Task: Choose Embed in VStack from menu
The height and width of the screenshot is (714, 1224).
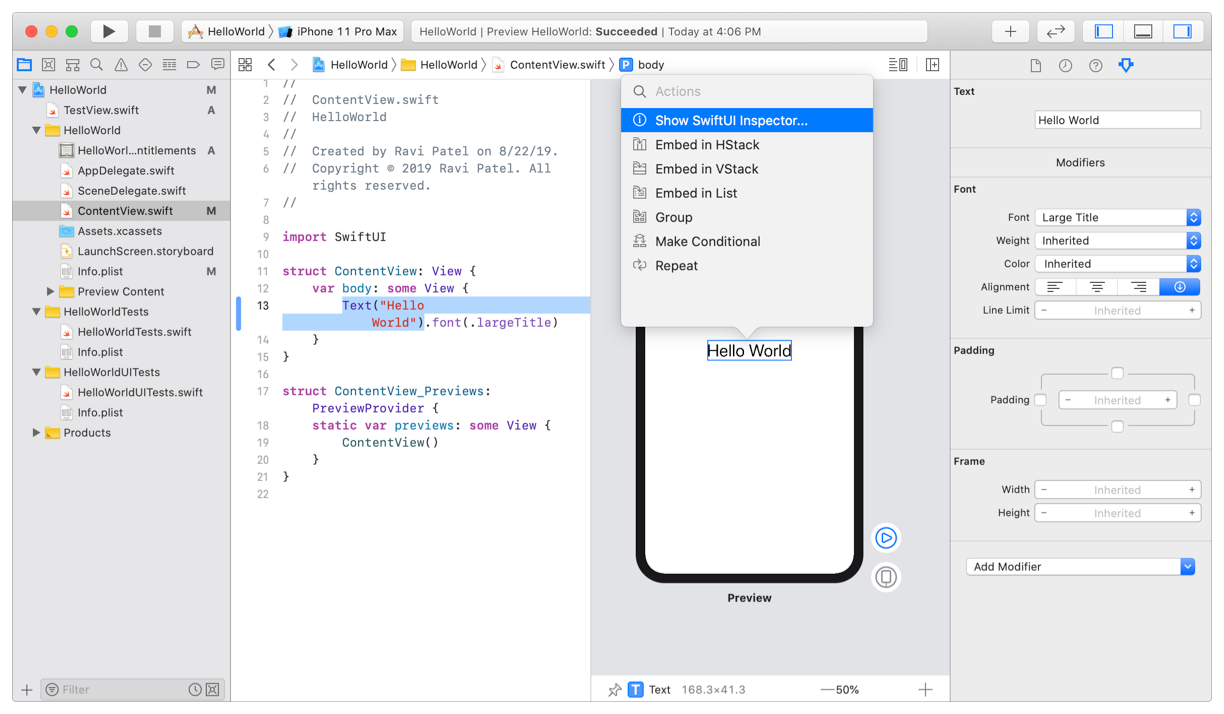Action: tap(706, 169)
